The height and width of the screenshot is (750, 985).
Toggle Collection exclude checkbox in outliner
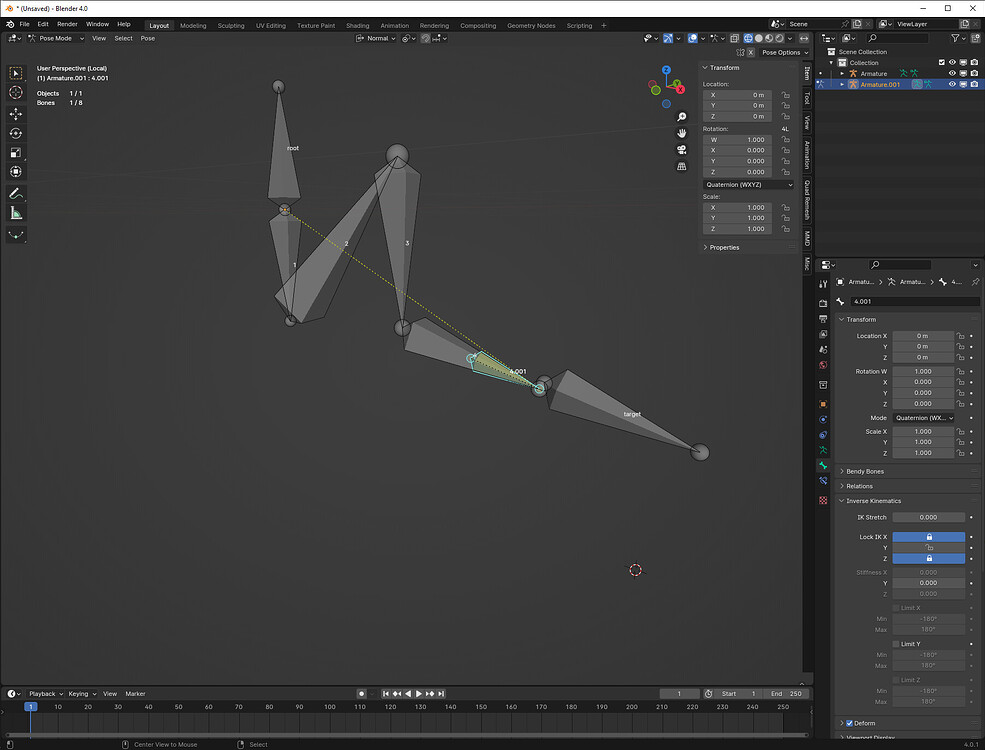point(941,63)
